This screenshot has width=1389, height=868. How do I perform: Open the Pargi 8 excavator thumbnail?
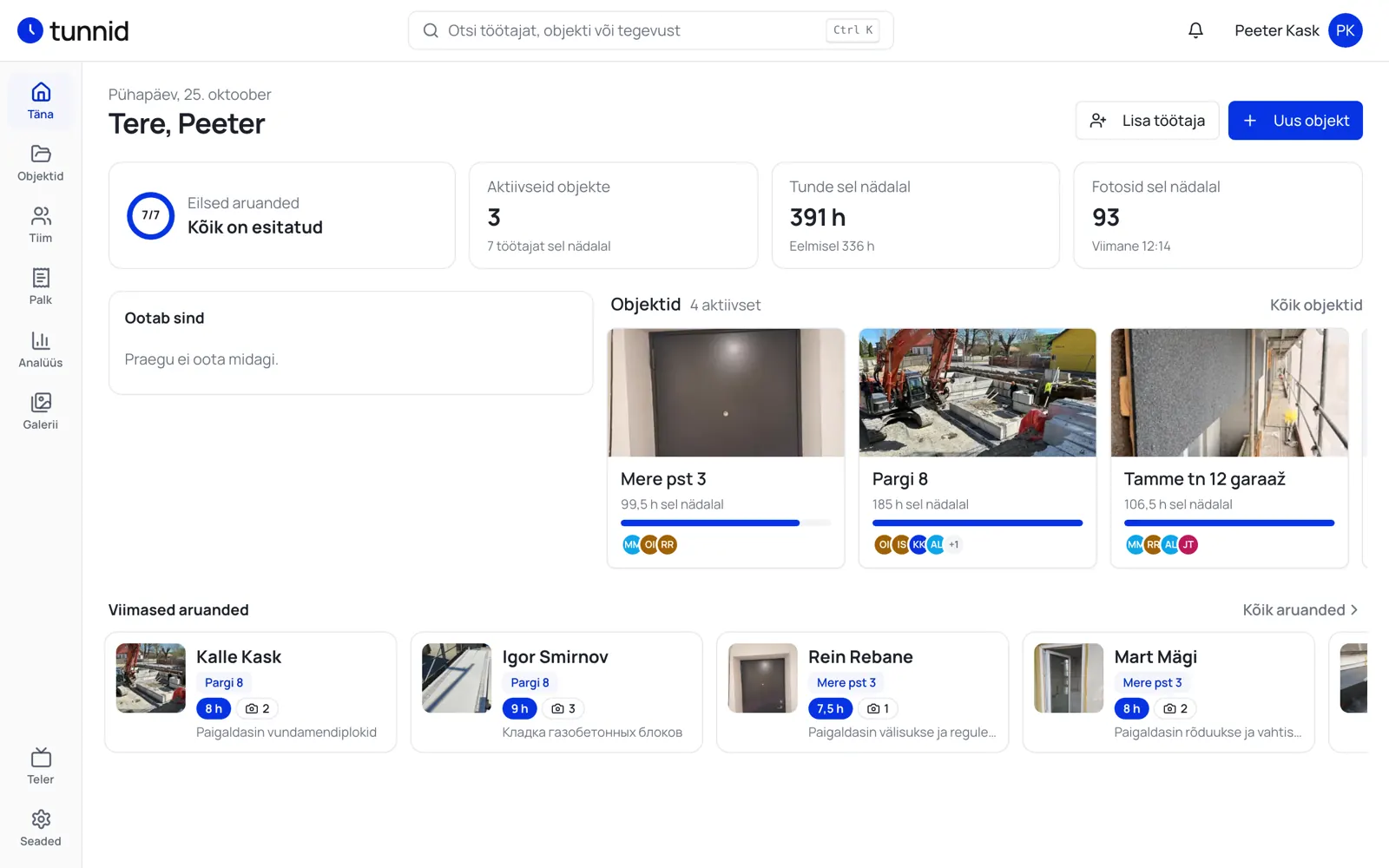click(978, 392)
